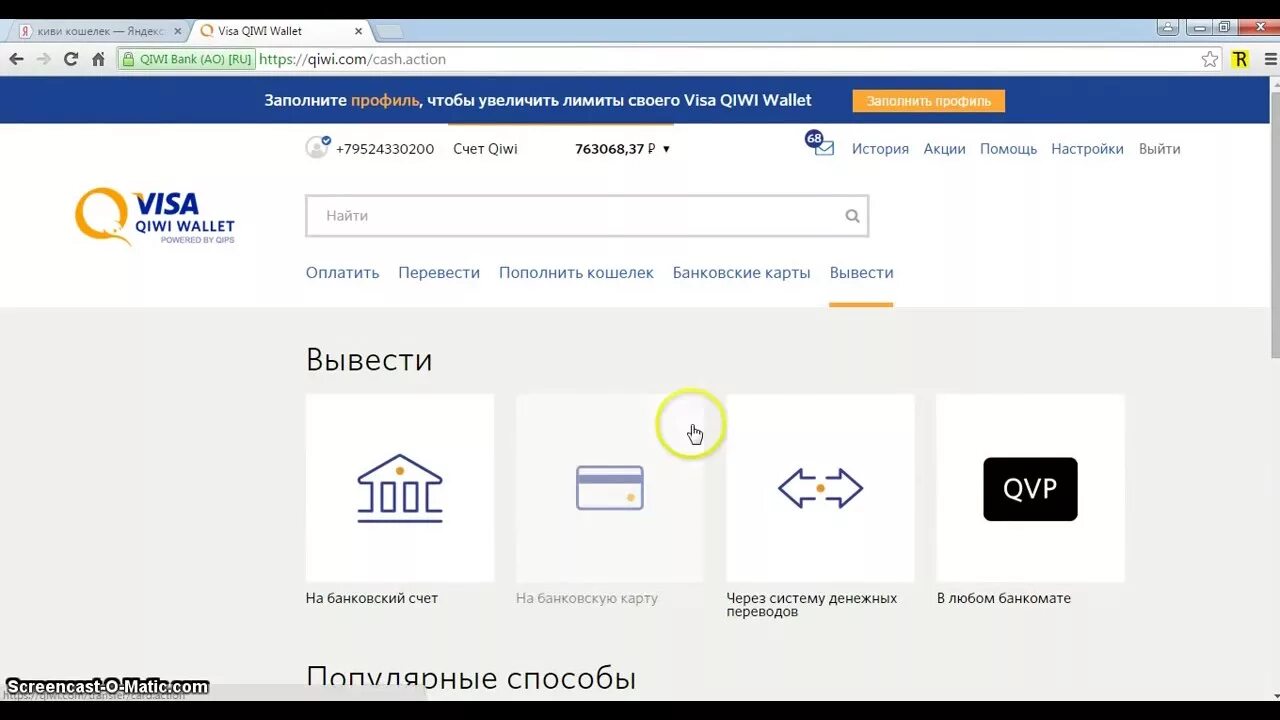
Task: Open the yellow R browser extension
Action: [x=1240, y=59]
